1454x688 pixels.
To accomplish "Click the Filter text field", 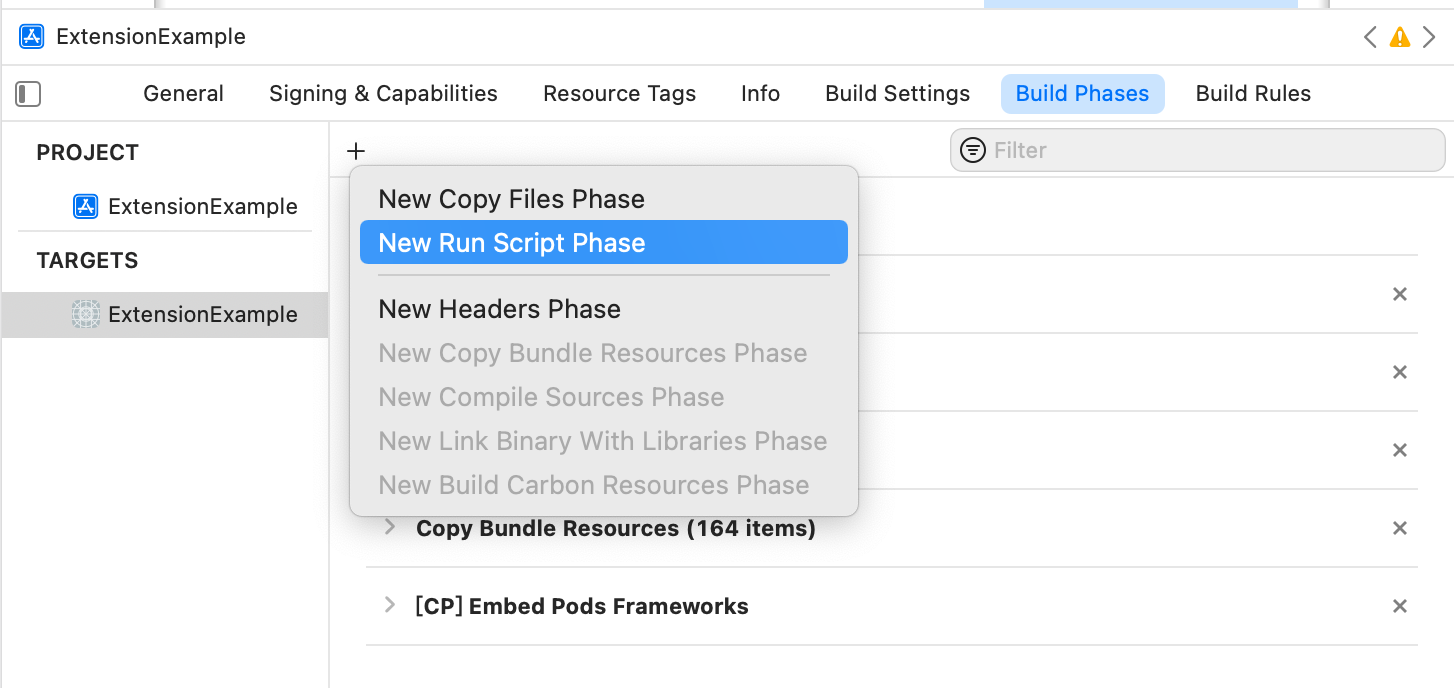I will [1210, 150].
